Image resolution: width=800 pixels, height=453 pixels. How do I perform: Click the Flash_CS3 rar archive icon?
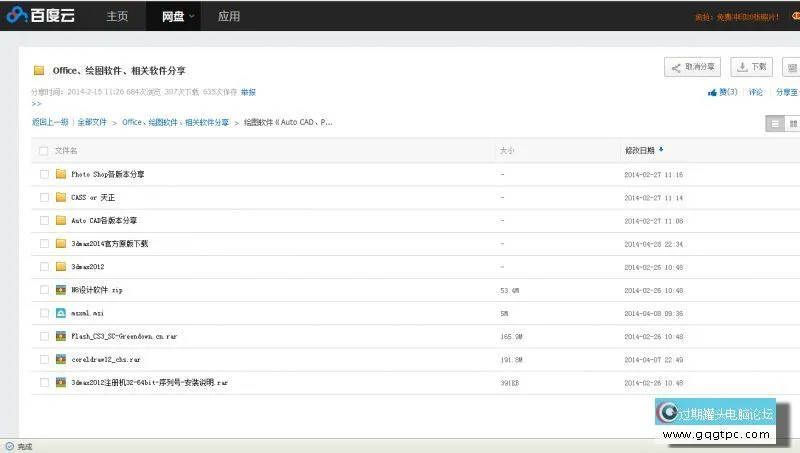pos(61,336)
